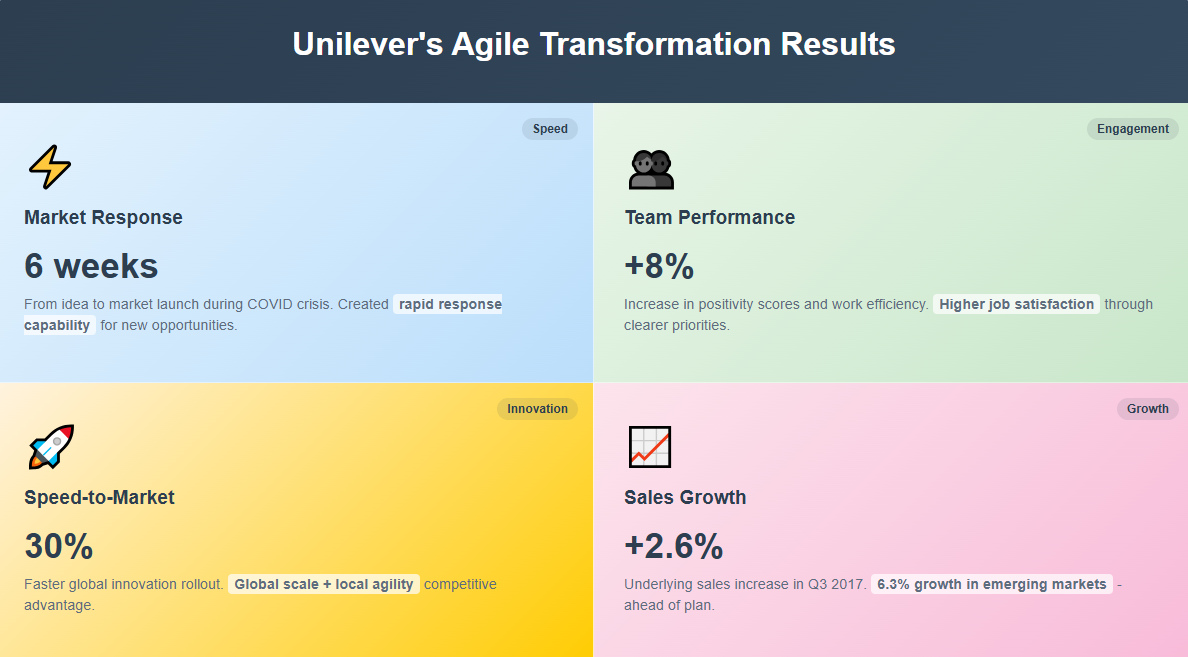Image resolution: width=1188 pixels, height=657 pixels.
Task: Select the Engagement tag badge
Action: pos(1133,129)
